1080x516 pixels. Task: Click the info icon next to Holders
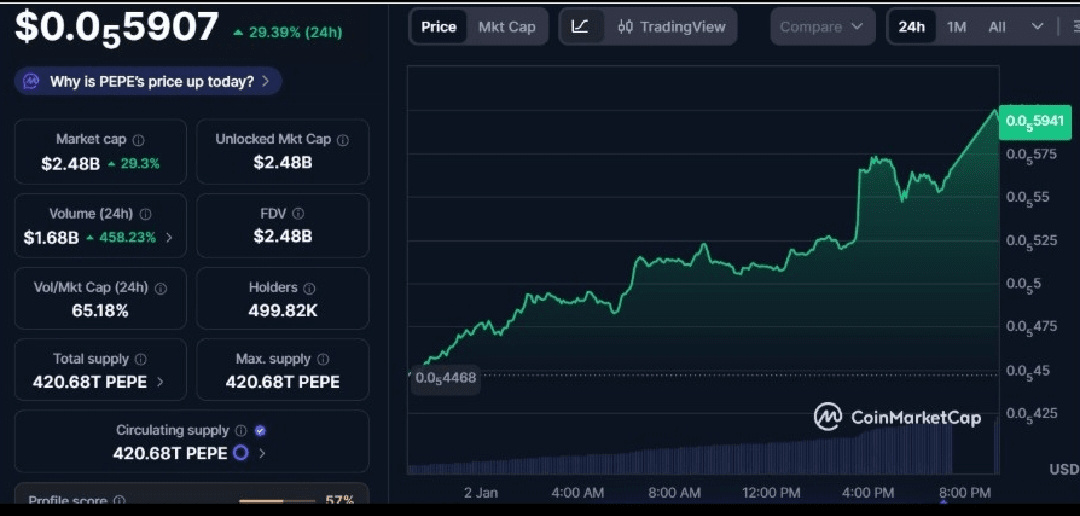click(309, 288)
